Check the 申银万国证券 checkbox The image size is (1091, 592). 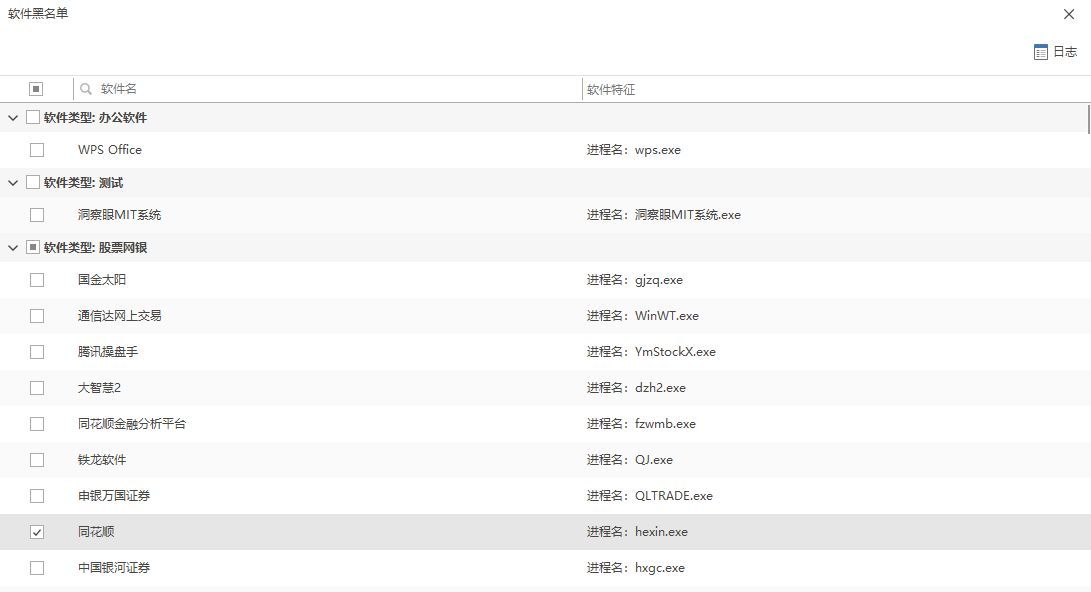pos(37,496)
